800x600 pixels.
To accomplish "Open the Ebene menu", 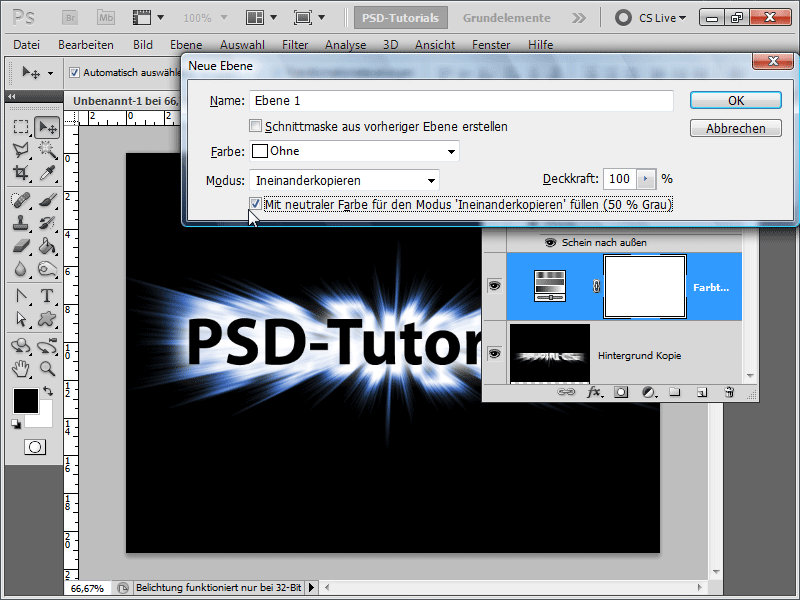I will tap(186, 45).
